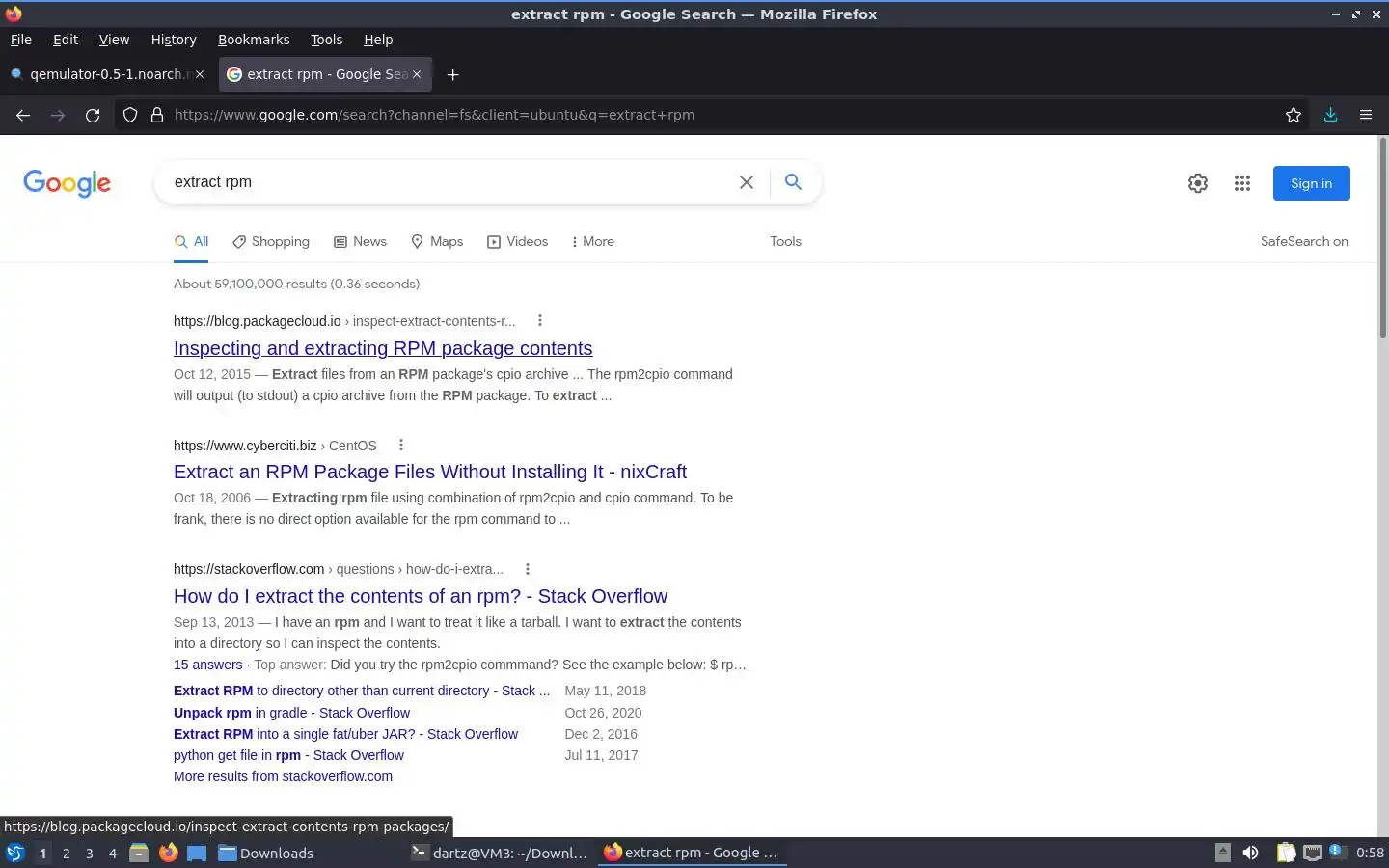Viewport: 1389px width, 868px height.
Task: Open the Help menu
Action: click(x=378, y=40)
